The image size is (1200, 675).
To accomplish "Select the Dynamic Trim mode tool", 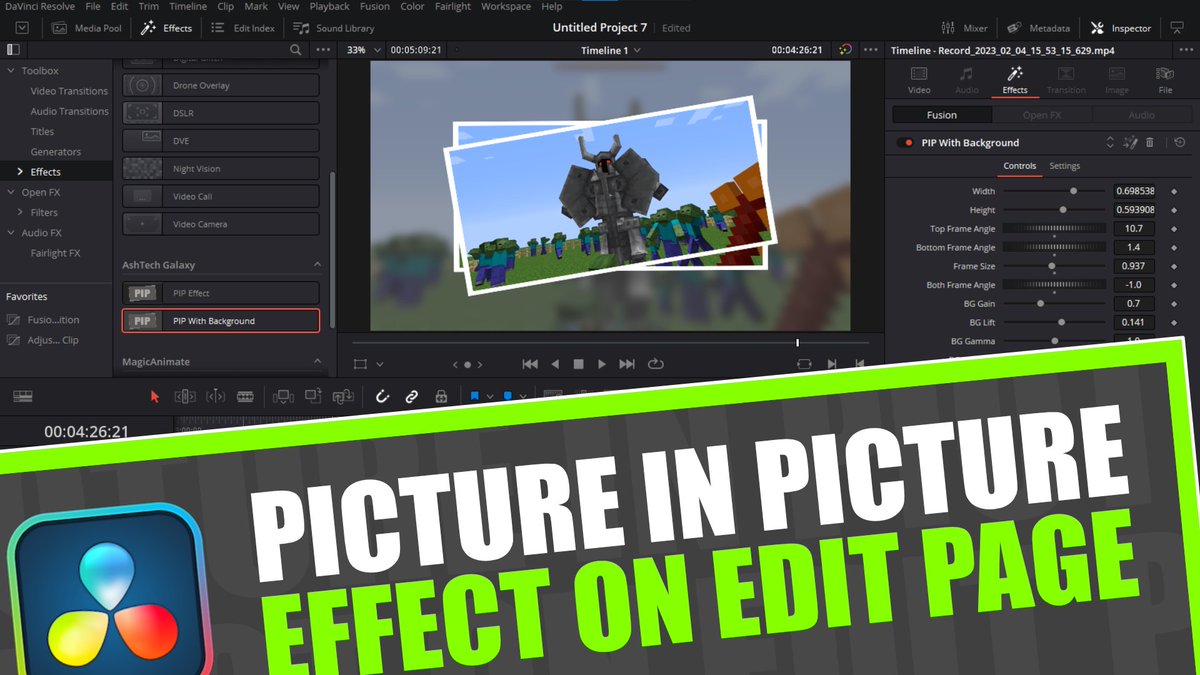I will pyautogui.click(x=215, y=396).
